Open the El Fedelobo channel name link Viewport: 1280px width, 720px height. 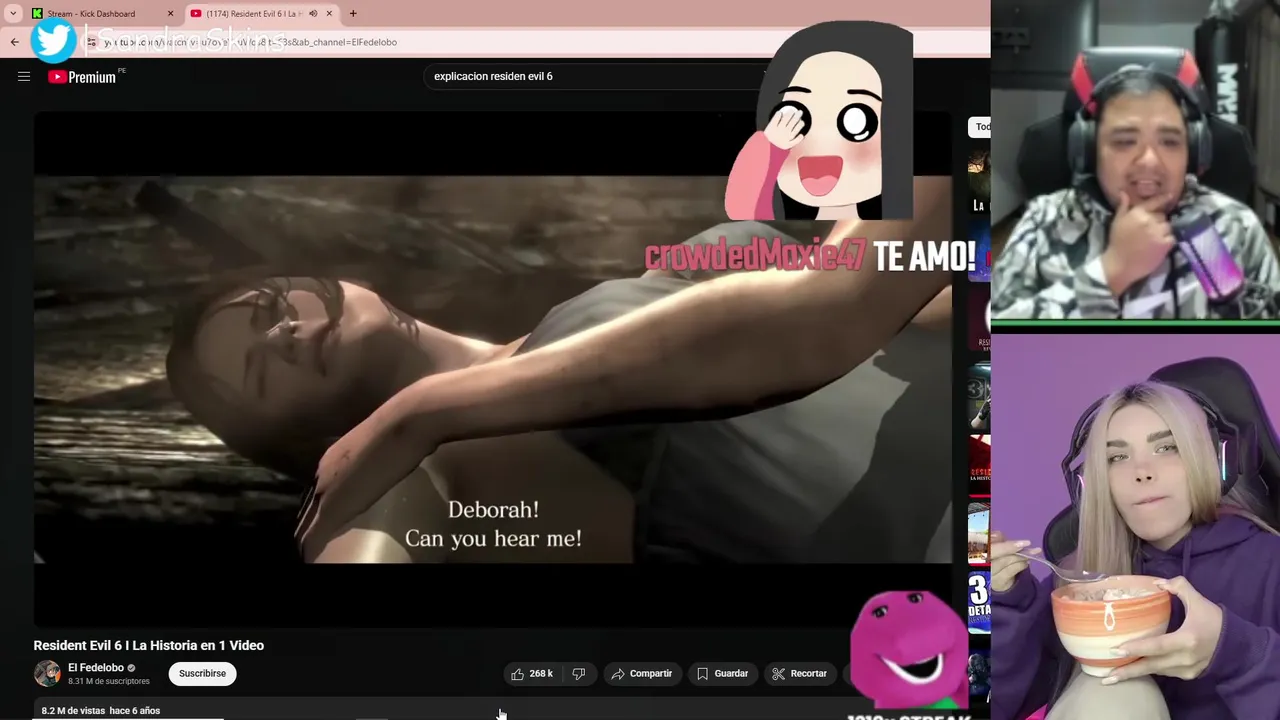96,668
